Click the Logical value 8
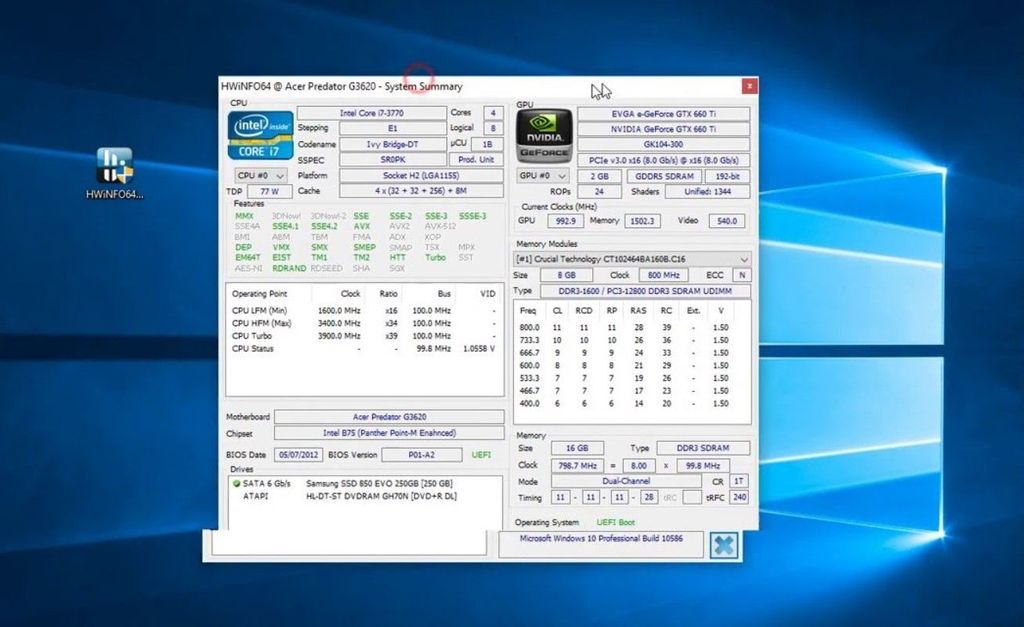The height and width of the screenshot is (627, 1024). 493,128
